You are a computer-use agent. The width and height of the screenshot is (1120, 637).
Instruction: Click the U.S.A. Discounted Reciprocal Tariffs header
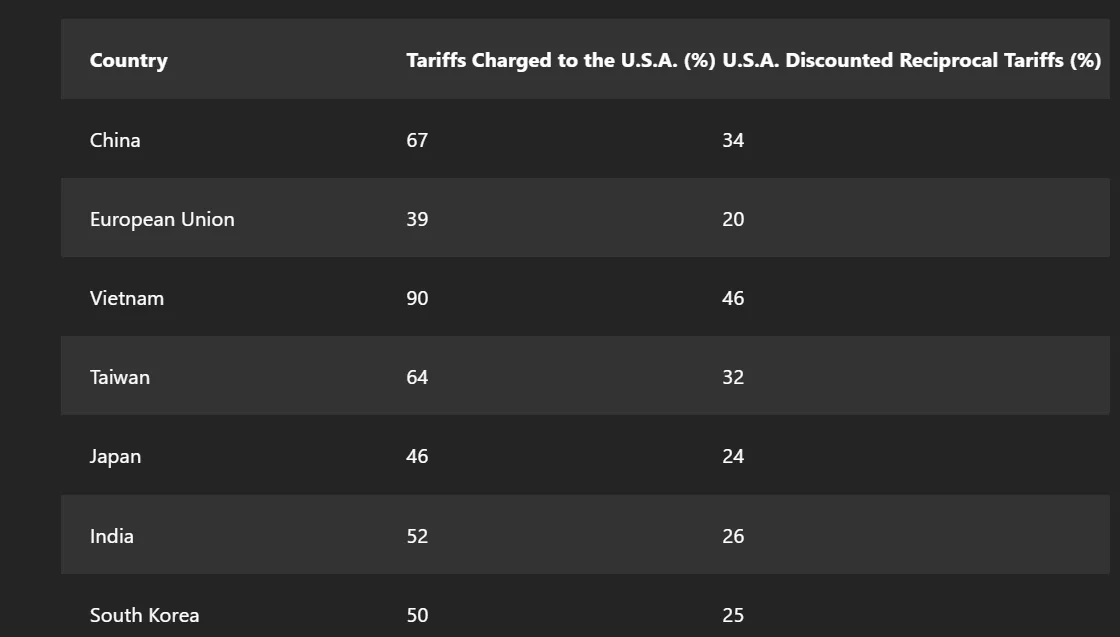(911, 60)
